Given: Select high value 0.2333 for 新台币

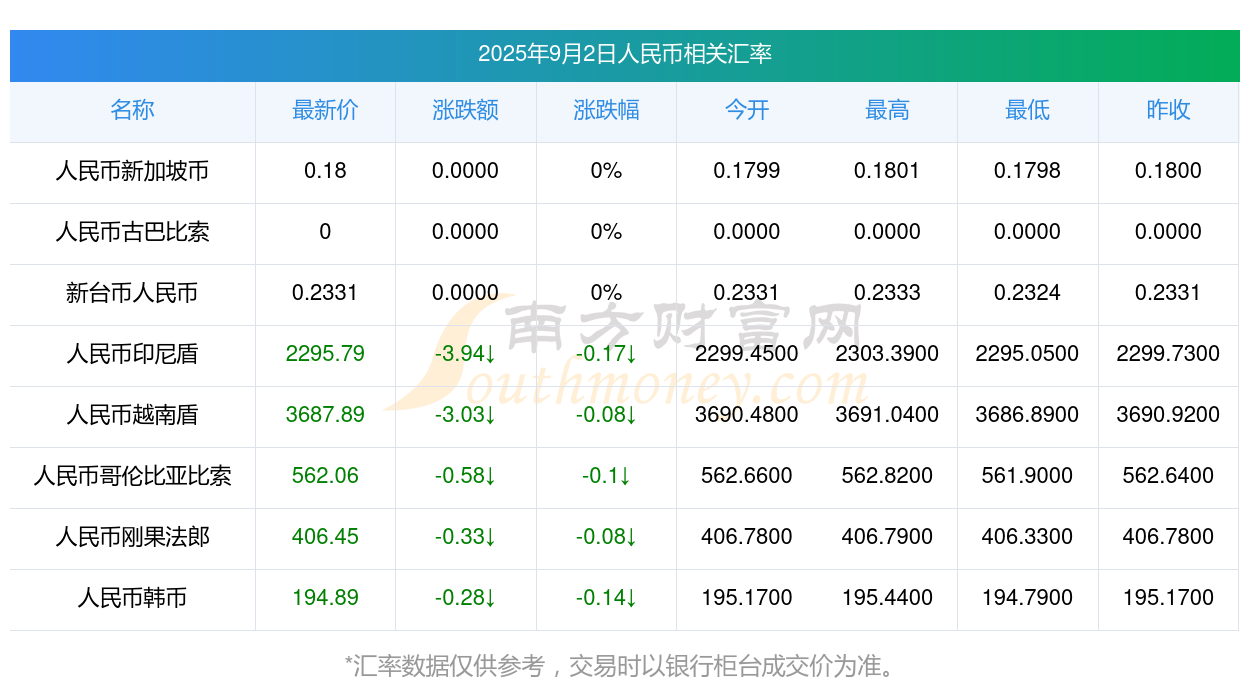Looking at the screenshot, I should coord(887,293).
